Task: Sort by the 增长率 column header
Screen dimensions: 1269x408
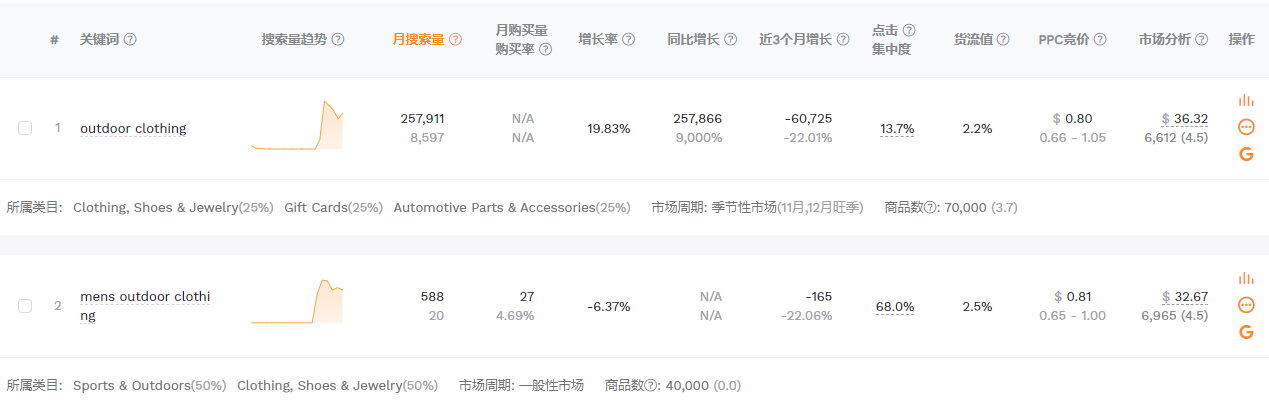Action: [x=598, y=39]
